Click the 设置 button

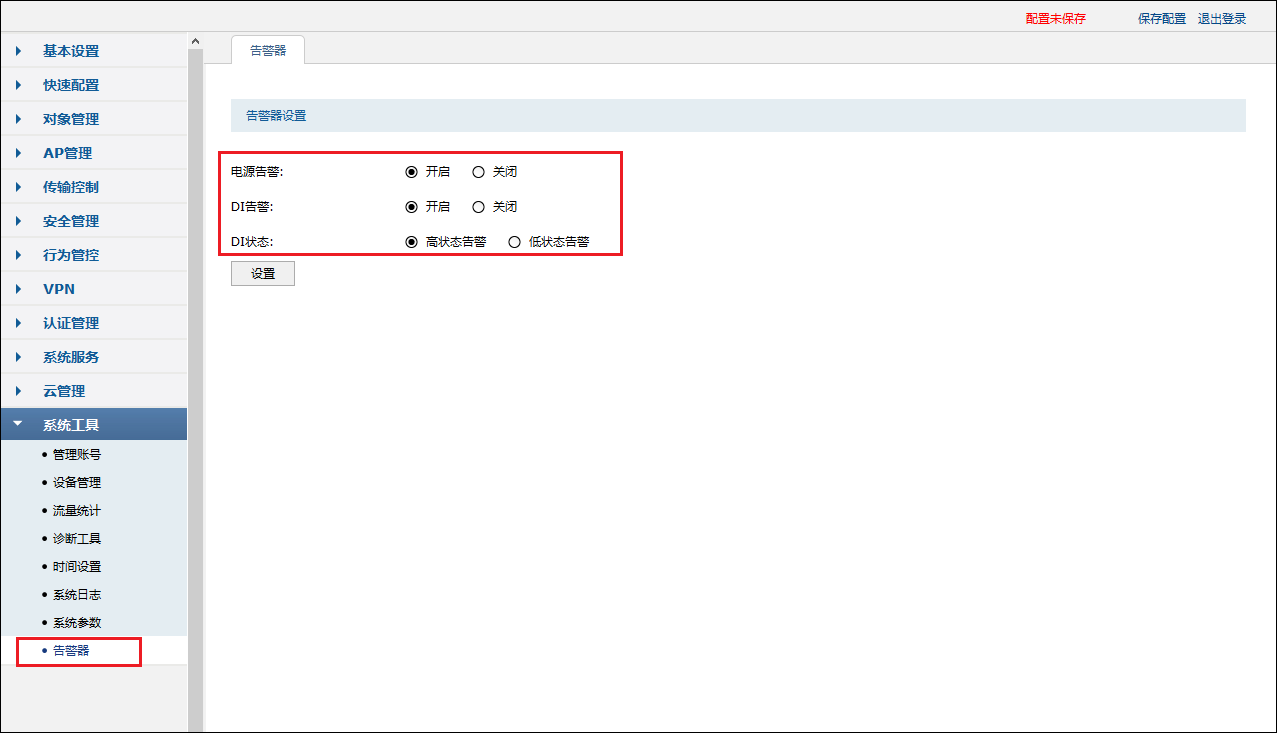262,274
